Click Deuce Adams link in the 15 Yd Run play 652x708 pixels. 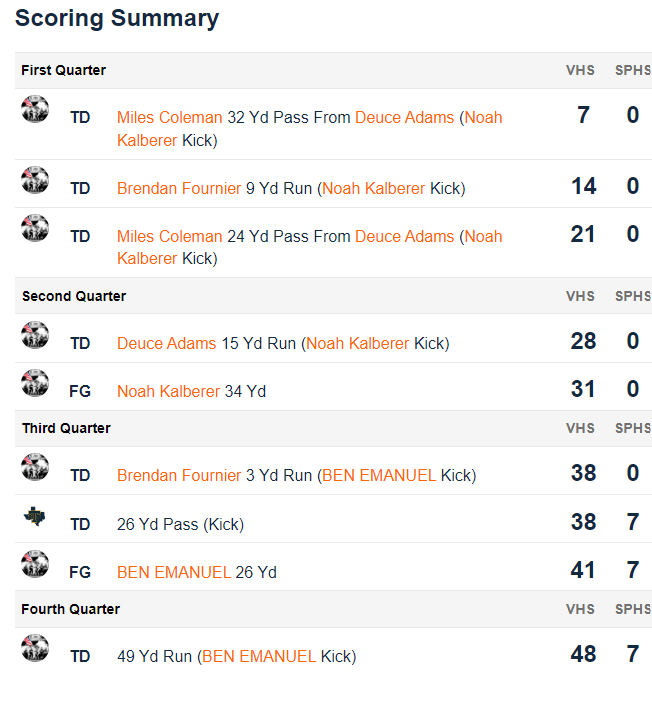166,343
